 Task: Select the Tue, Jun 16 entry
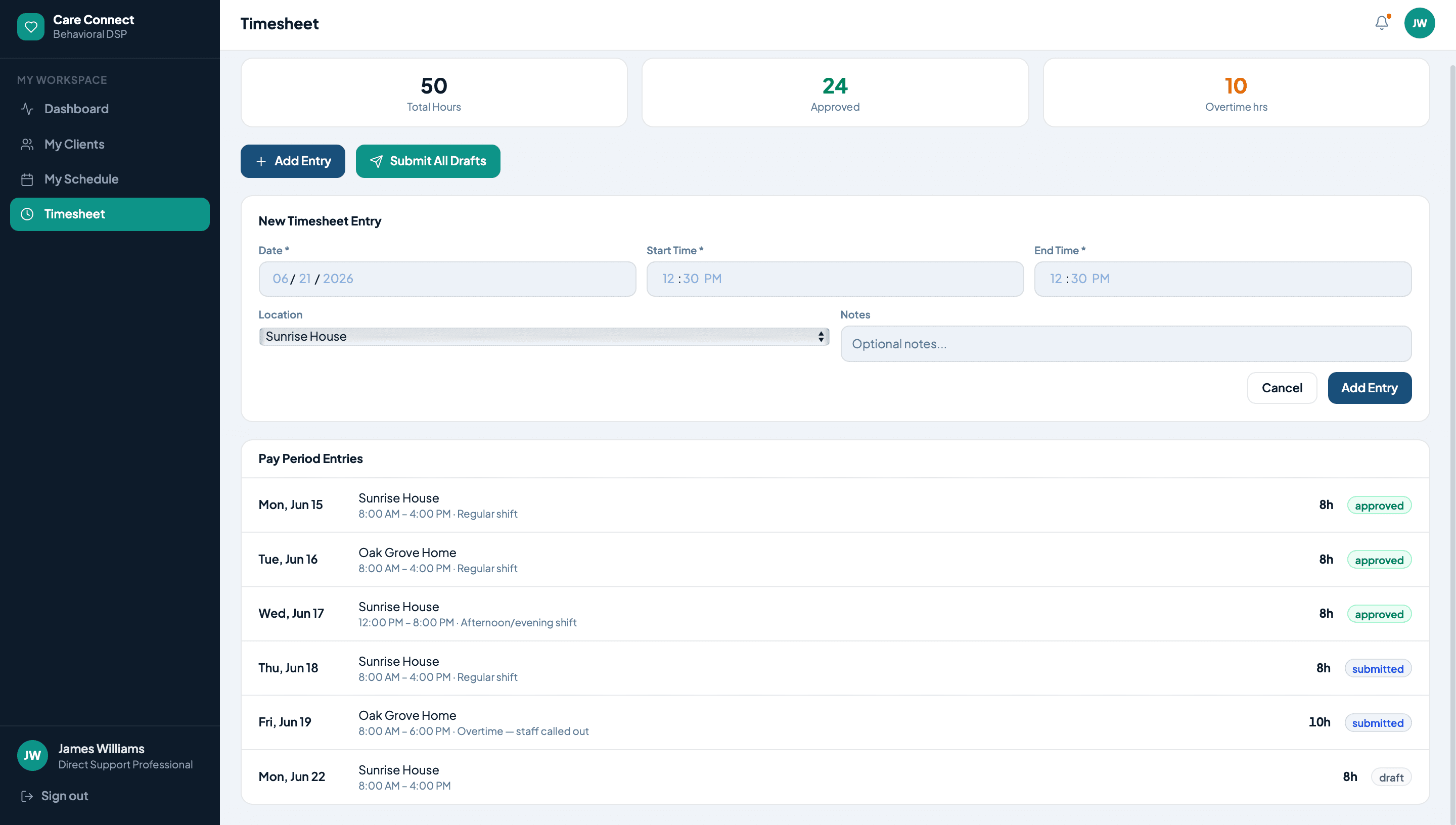pyautogui.click(x=835, y=559)
